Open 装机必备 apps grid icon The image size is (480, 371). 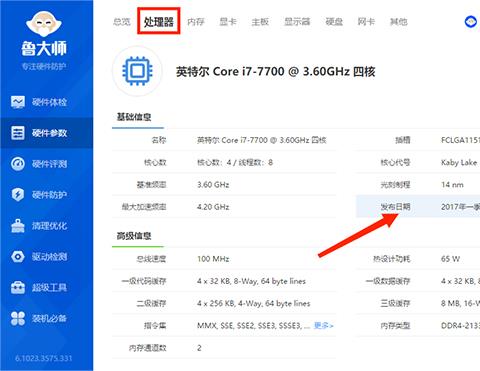coord(18,318)
